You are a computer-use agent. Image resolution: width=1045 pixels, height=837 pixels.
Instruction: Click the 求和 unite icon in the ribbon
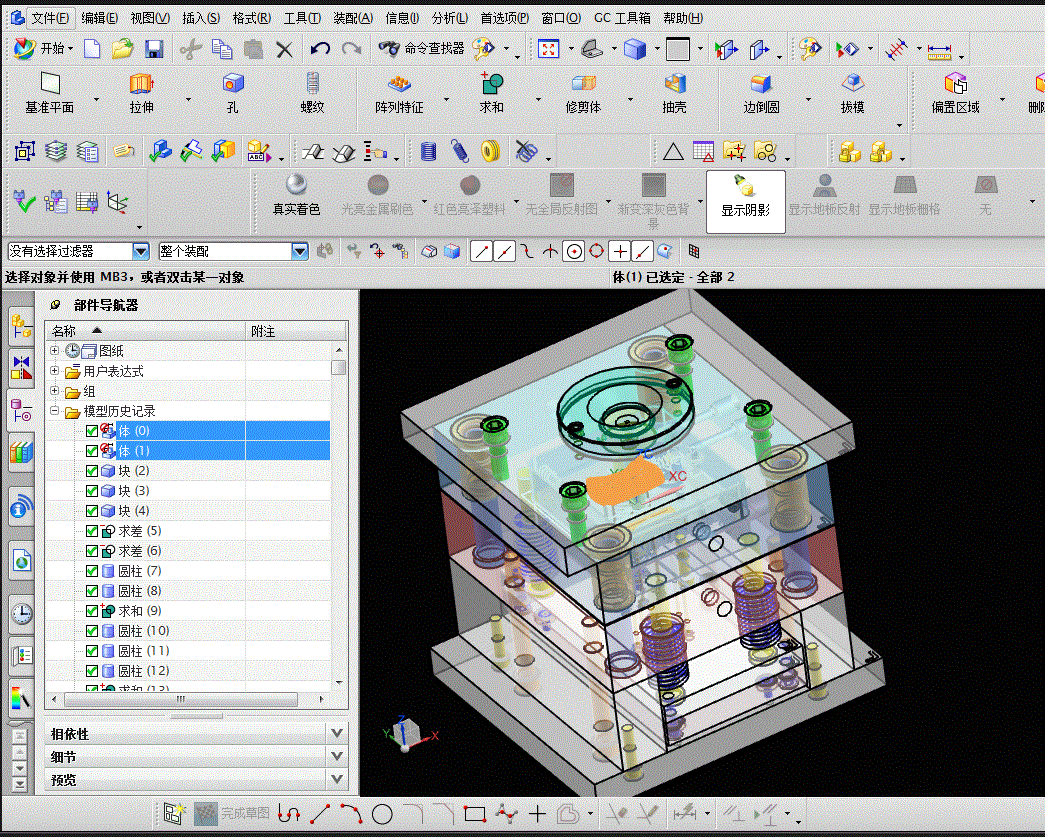click(x=492, y=93)
